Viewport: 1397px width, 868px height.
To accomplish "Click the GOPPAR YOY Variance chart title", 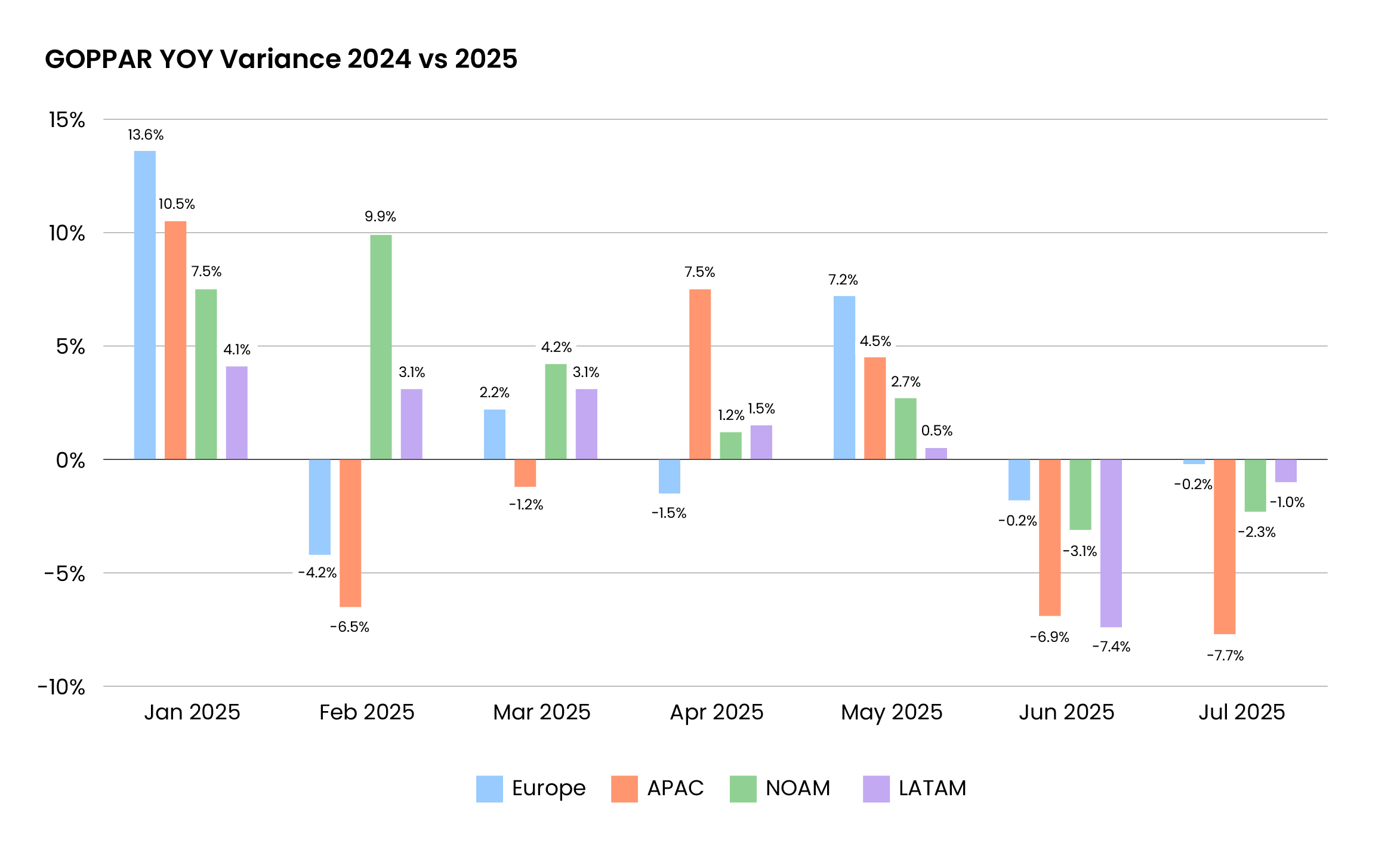I will [x=280, y=59].
